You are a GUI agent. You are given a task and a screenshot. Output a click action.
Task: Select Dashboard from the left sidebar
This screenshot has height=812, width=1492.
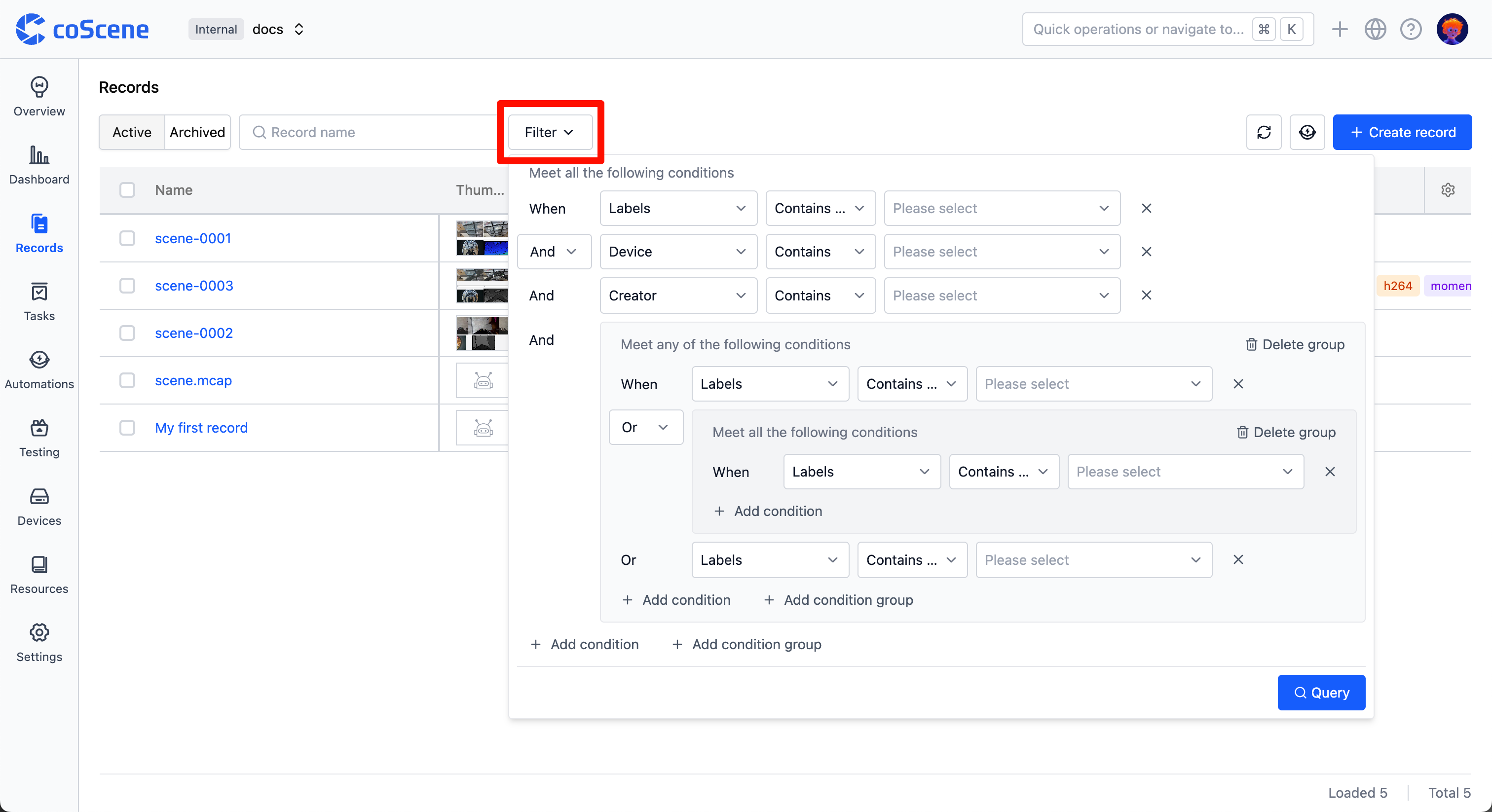click(x=39, y=165)
